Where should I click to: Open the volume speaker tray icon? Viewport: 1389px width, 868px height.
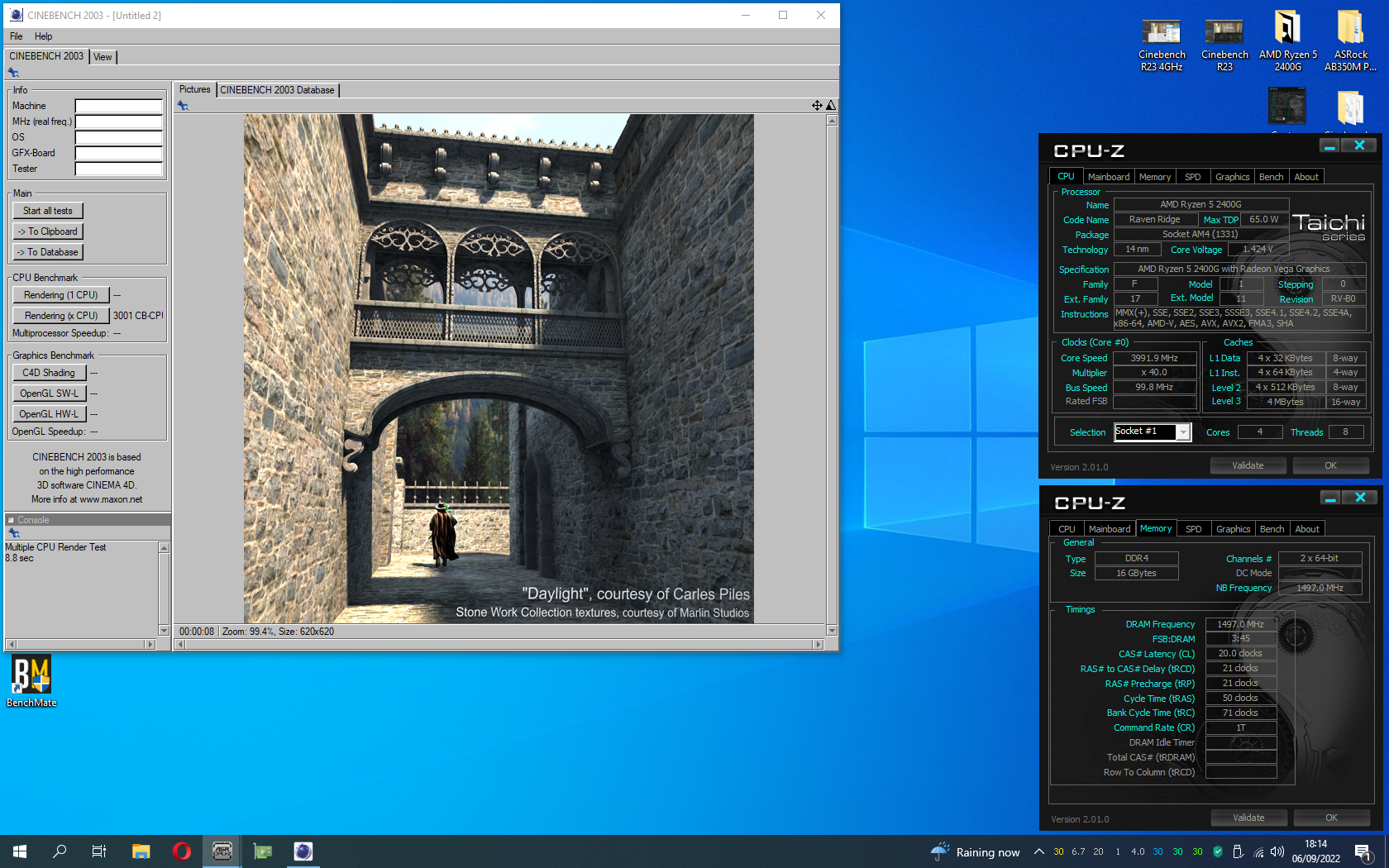click(x=1277, y=851)
